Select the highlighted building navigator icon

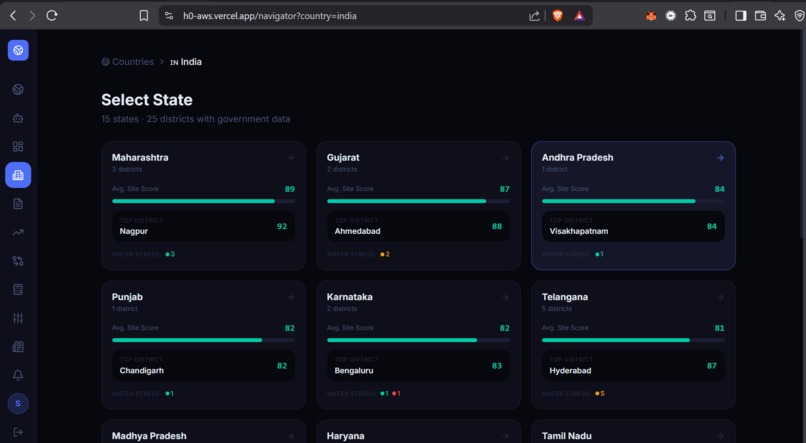coord(18,175)
